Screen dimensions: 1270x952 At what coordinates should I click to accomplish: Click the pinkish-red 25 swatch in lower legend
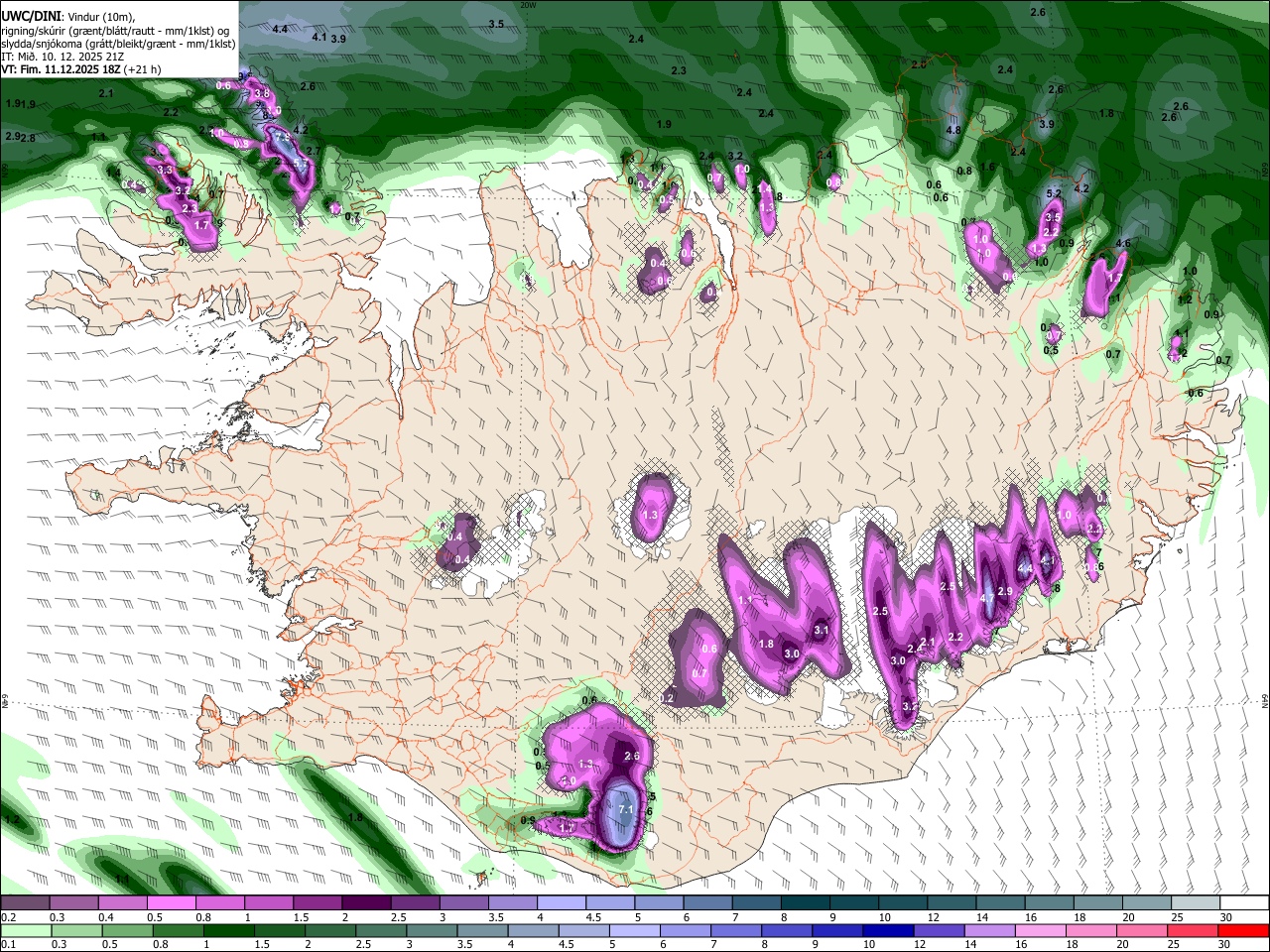coord(1193,930)
